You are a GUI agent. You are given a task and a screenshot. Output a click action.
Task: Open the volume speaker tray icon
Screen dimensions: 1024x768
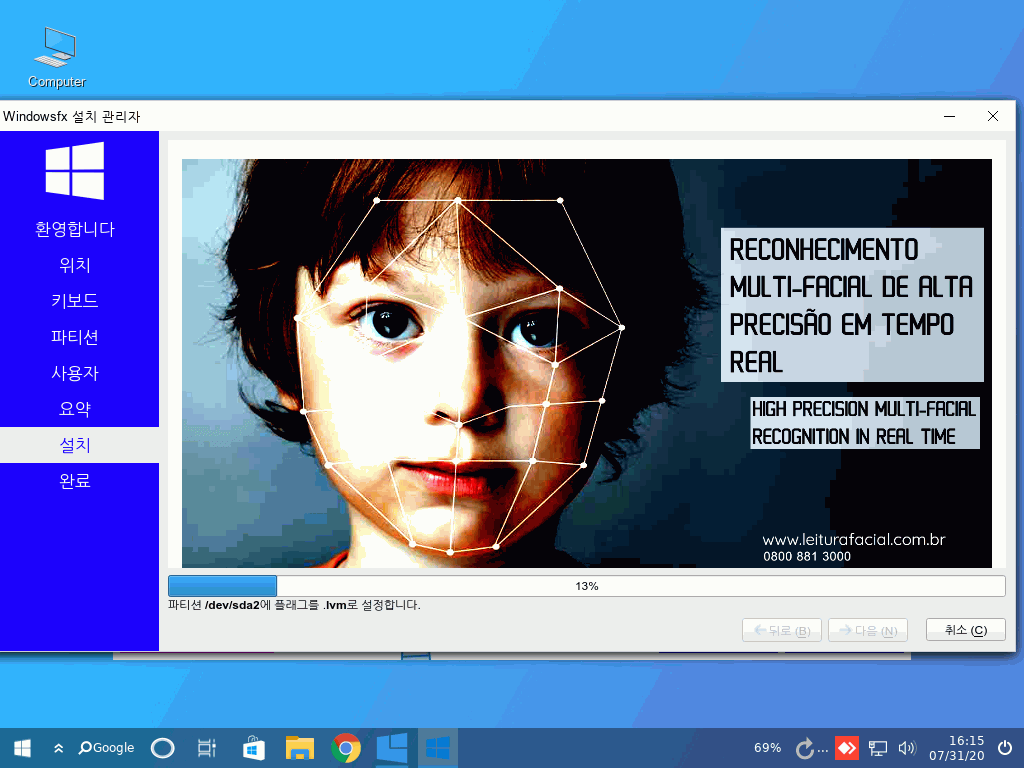coord(907,748)
